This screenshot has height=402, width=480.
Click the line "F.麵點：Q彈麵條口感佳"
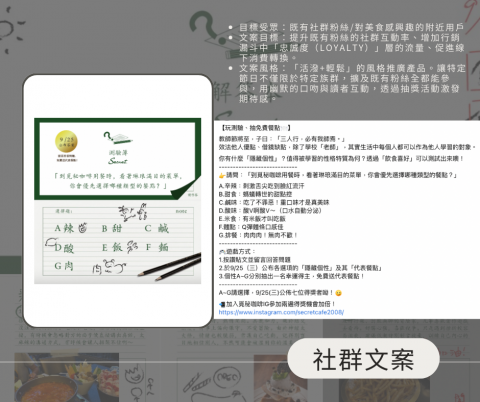pos(251,227)
